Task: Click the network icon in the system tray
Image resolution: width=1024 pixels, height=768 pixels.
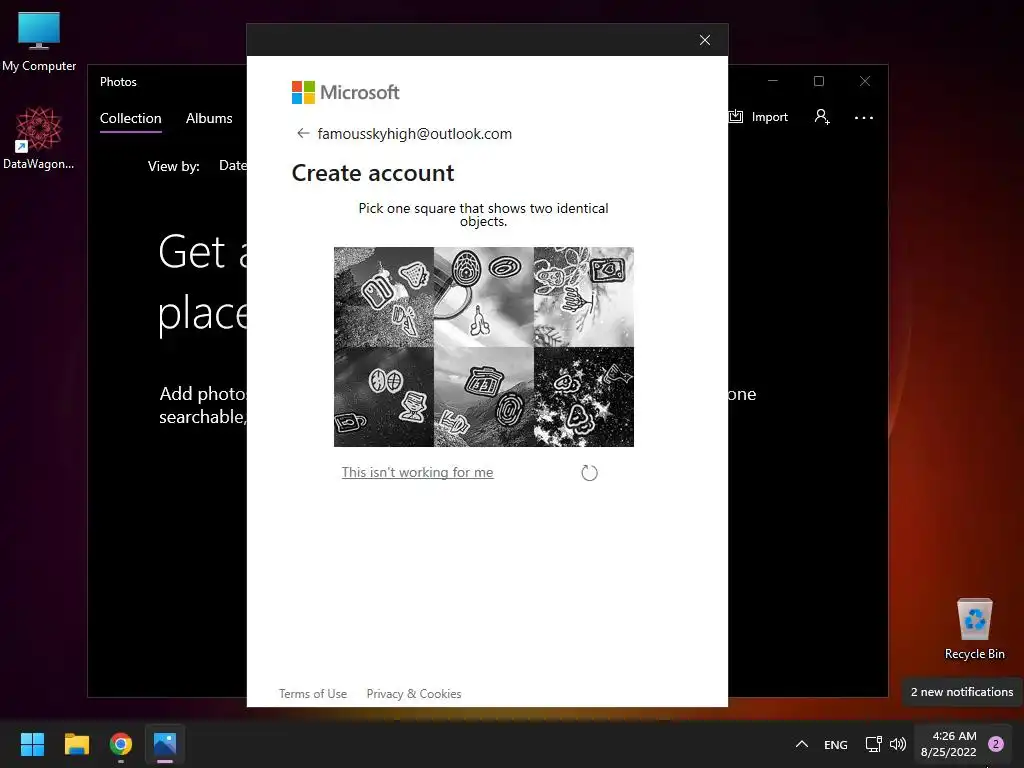Action: click(x=873, y=744)
